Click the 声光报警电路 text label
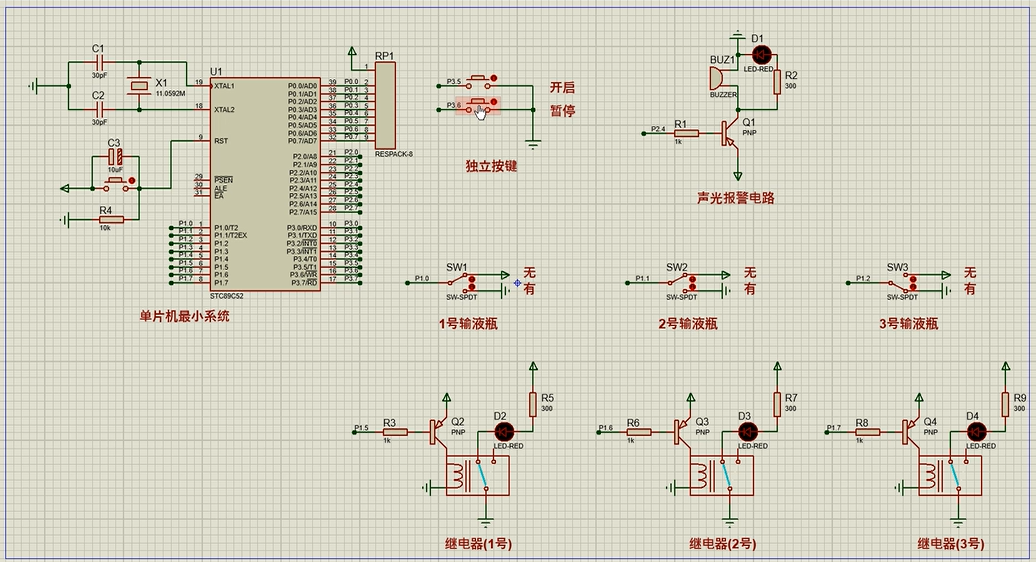Image resolution: width=1036 pixels, height=562 pixels. click(x=736, y=198)
